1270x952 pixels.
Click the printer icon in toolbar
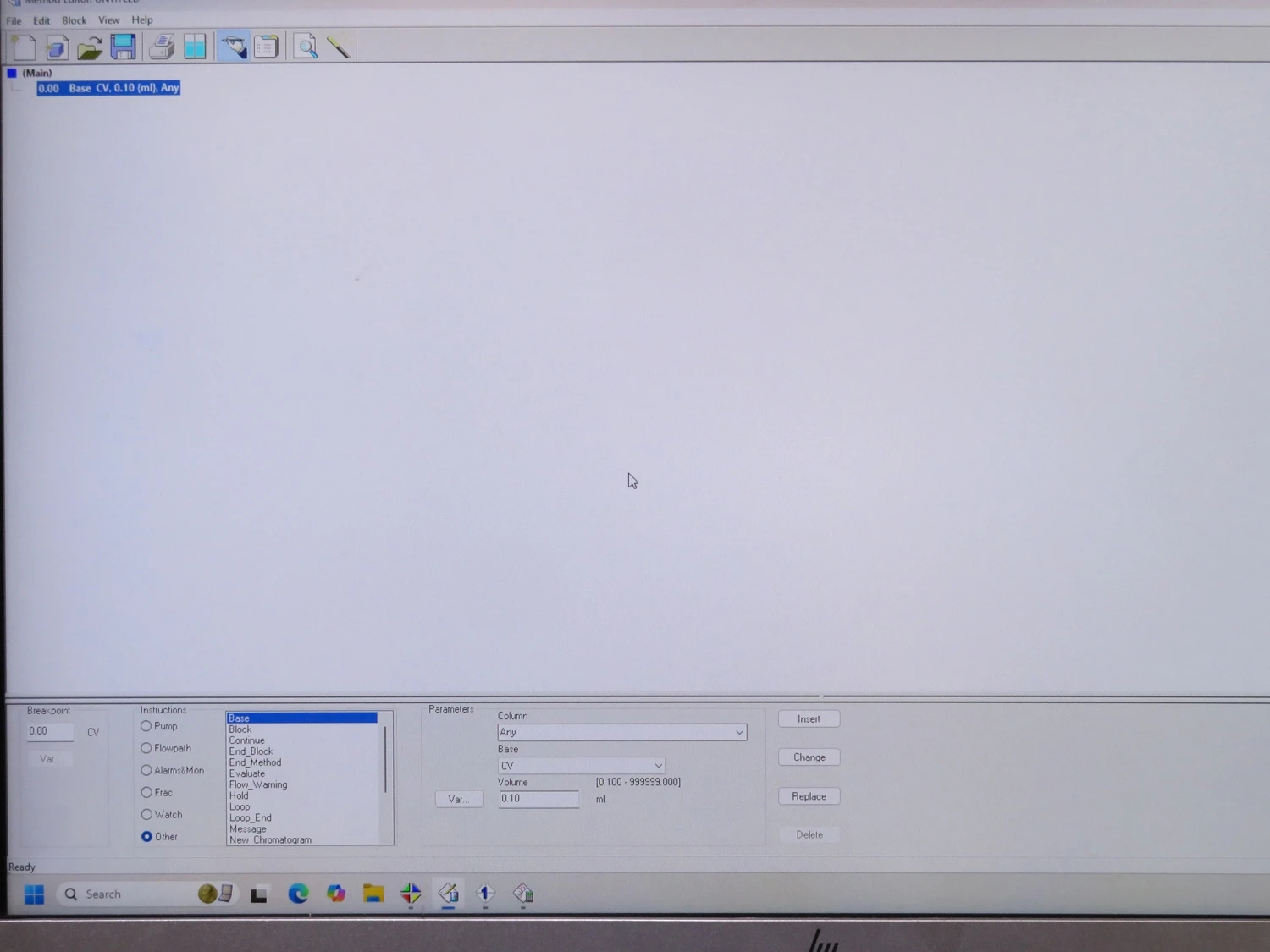tap(162, 47)
